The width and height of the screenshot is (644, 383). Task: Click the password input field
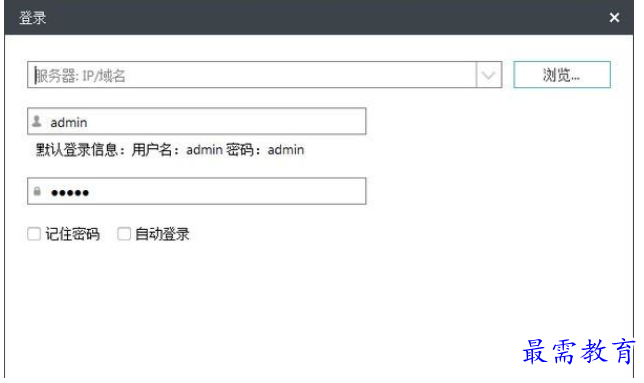pyautogui.click(x=197, y=191)
